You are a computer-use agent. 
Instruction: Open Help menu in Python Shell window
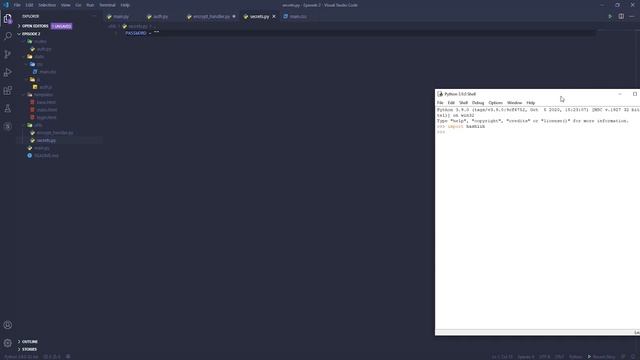tap(531, 103)
